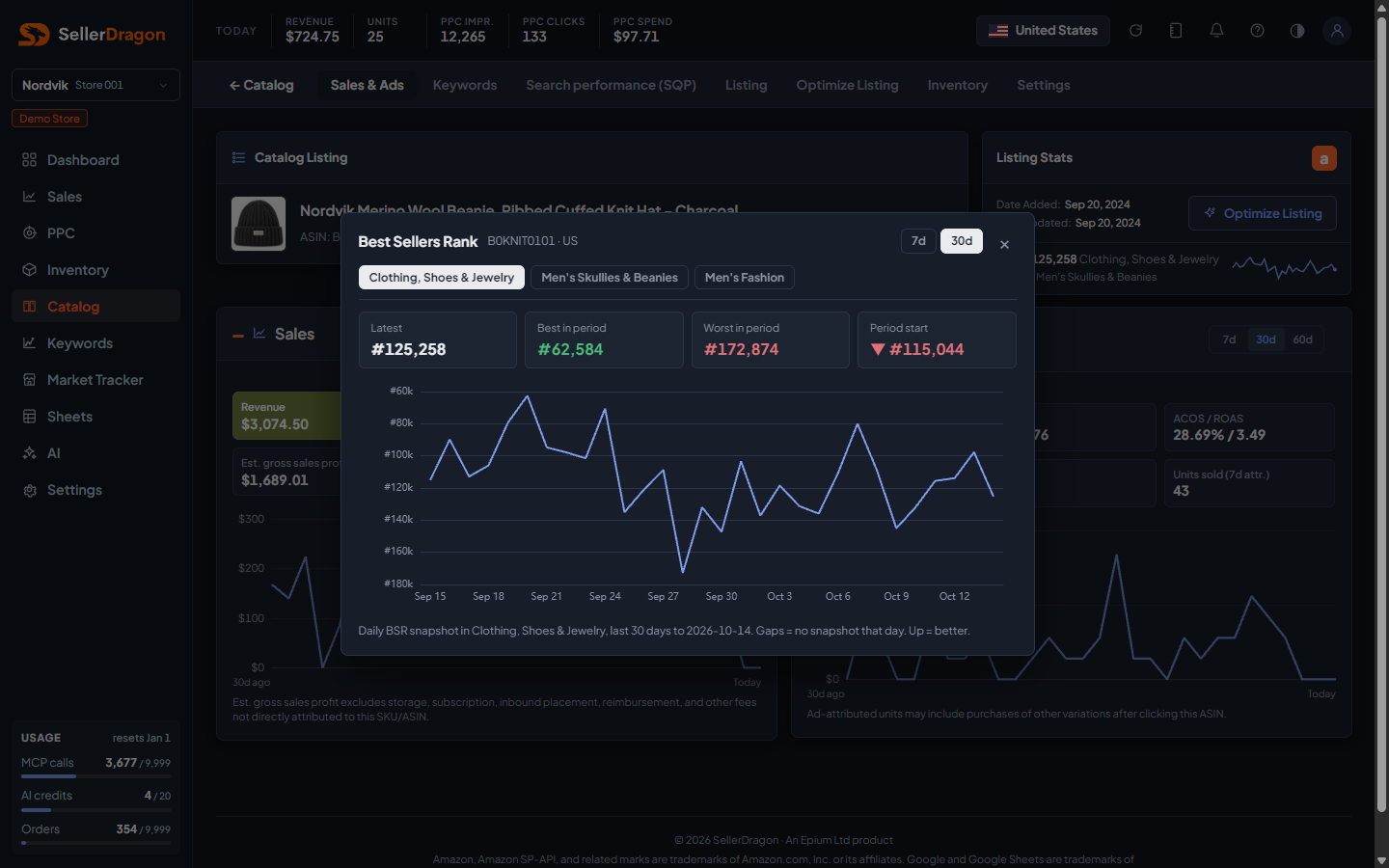Open the top Inventory tab

click(x=958, y=85)
